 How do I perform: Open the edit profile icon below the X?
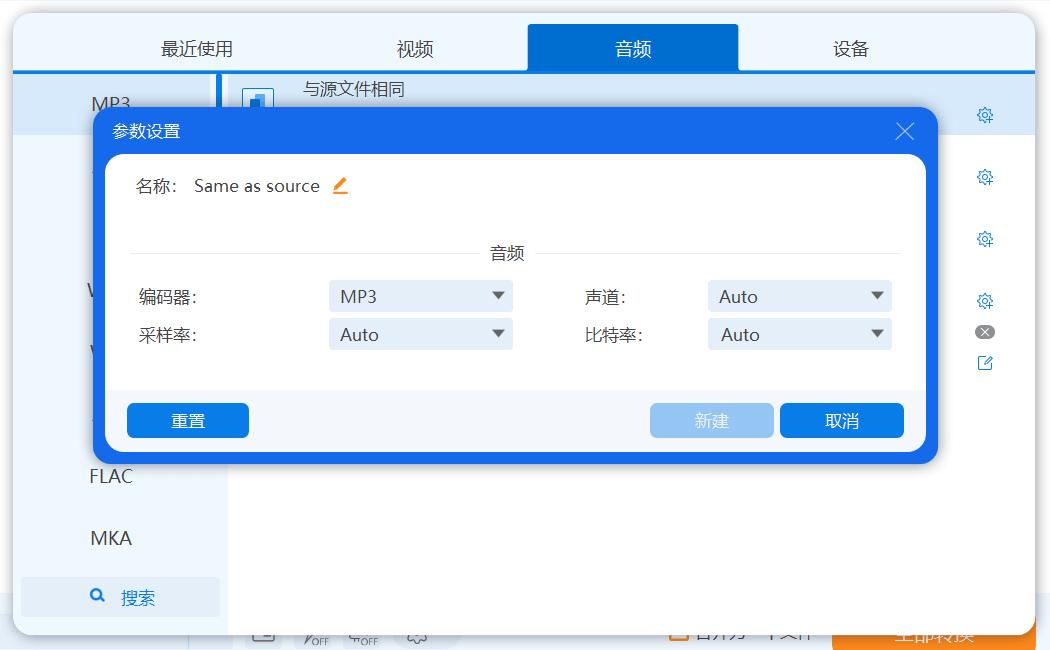(984, 363)
